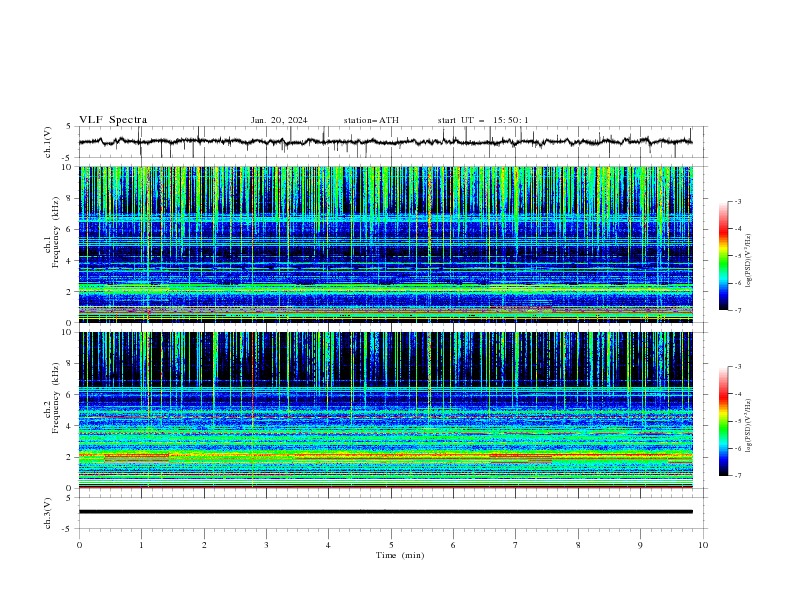Click the 8 kHz tick label on ch.1 frequency axis

point(70,198)
